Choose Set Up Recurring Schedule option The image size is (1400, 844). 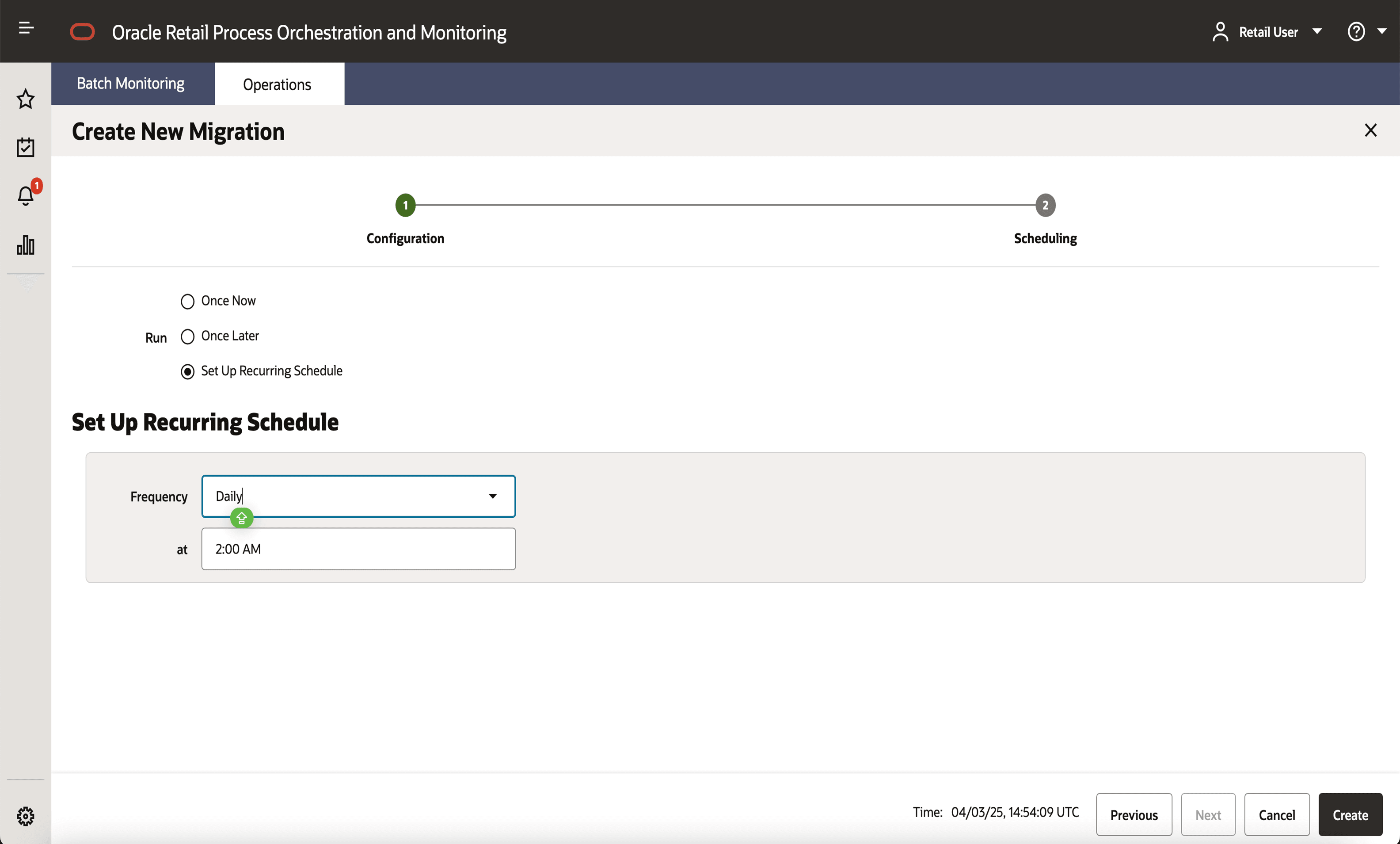pos(187,372)
